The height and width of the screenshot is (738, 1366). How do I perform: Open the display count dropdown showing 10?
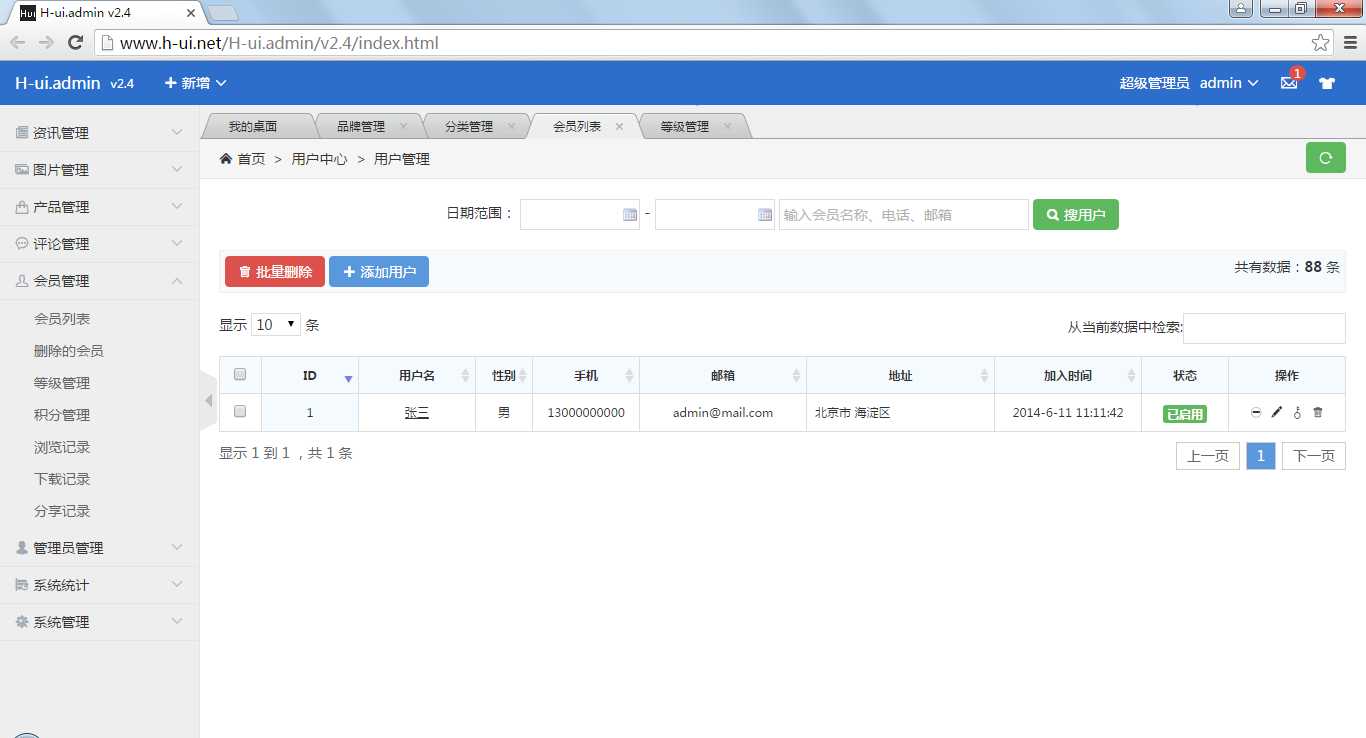point(276,325)
